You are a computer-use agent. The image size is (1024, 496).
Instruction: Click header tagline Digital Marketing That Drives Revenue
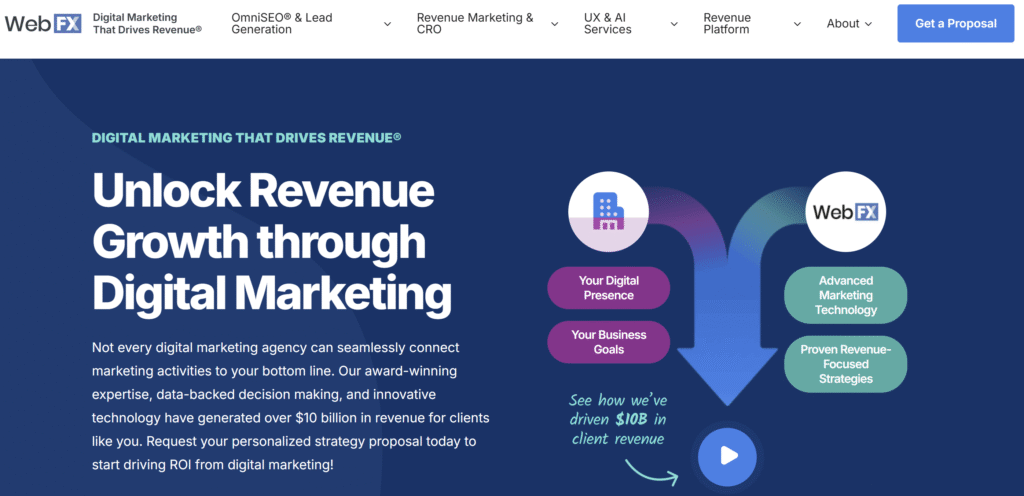tap(147, 23)
